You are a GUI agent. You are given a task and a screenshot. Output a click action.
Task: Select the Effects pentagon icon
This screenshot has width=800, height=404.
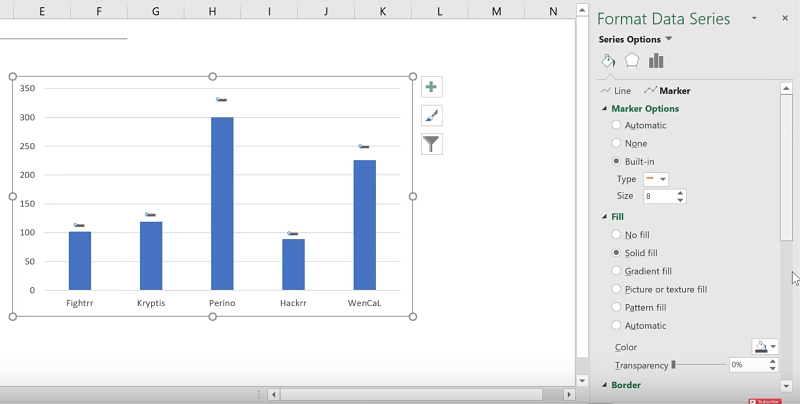point(632,61)
